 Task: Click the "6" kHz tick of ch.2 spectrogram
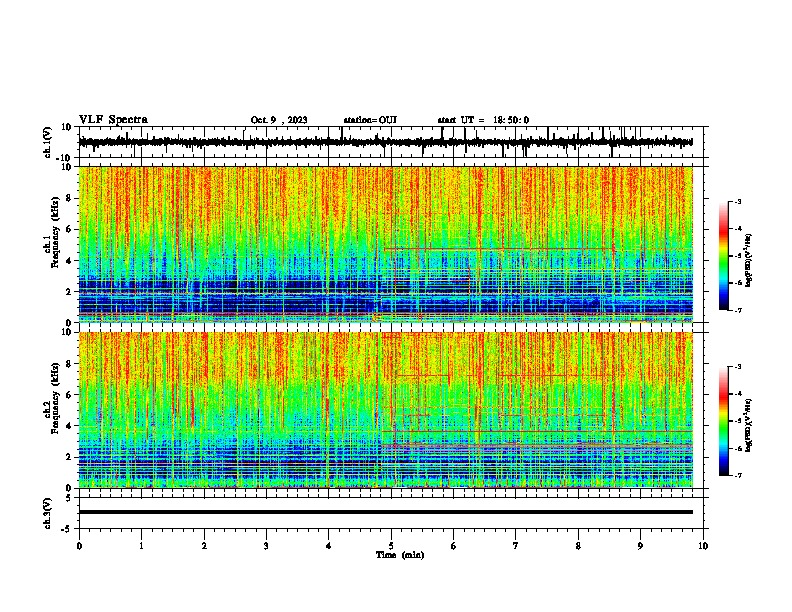click(x=70, y=395)
